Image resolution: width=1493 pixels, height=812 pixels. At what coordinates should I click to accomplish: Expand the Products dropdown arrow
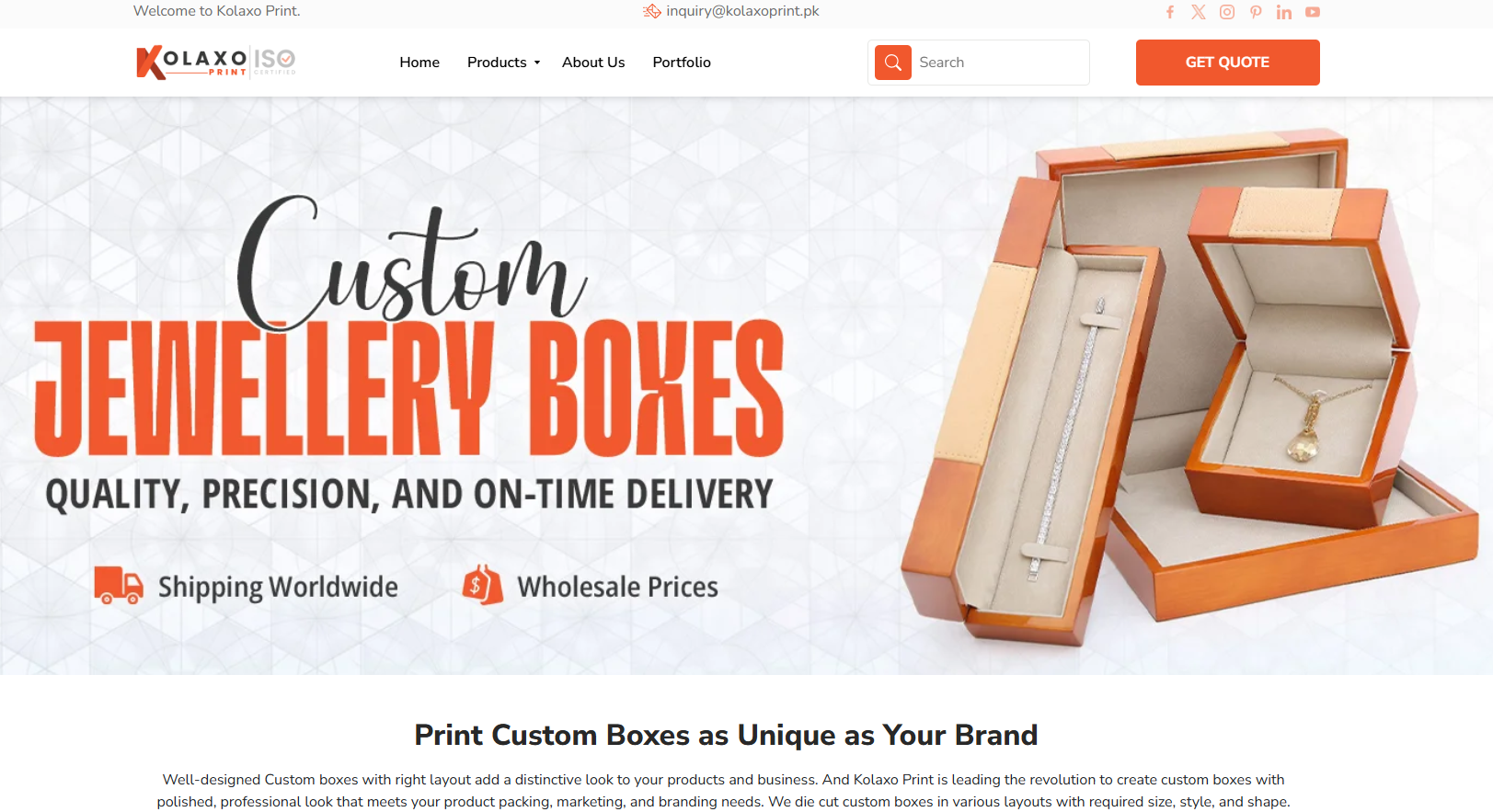(x=537, y=63)
